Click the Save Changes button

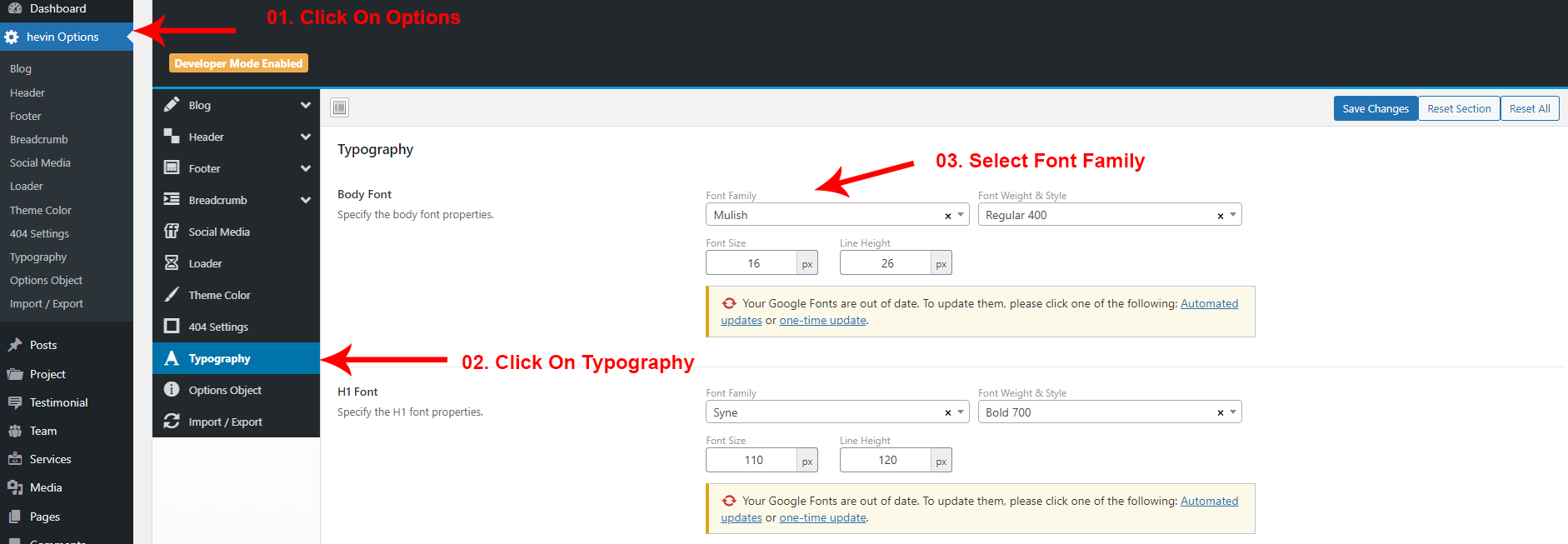tap(1375, 109)
